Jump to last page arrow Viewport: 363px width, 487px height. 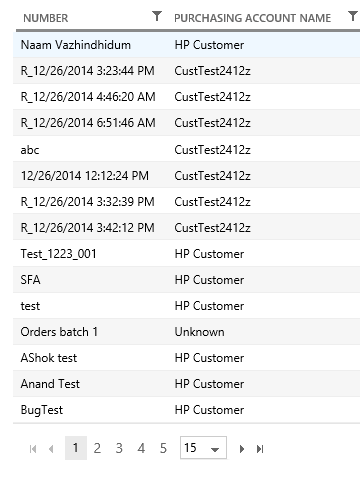coord(260,449)
